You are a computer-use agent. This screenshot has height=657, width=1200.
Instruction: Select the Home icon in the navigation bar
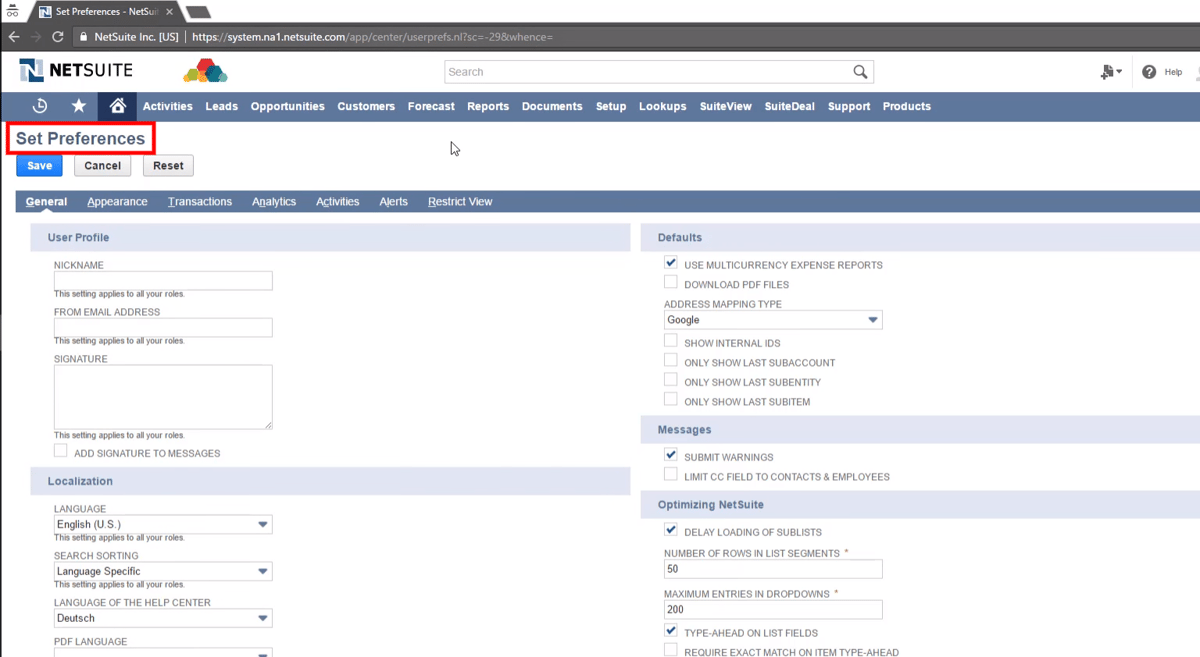pos(117,106)
